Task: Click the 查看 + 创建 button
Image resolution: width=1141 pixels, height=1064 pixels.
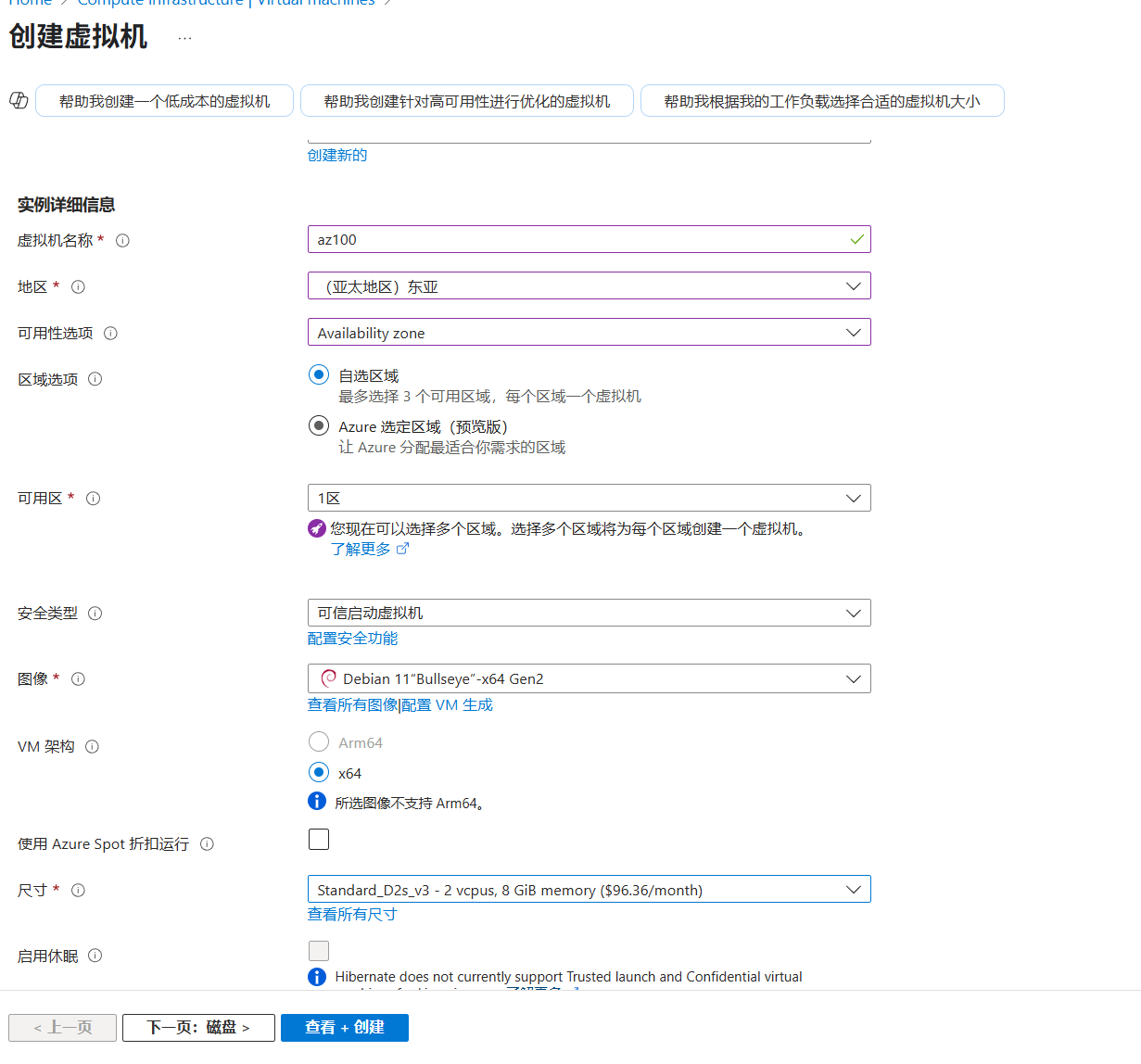Action: (345, 1027)
